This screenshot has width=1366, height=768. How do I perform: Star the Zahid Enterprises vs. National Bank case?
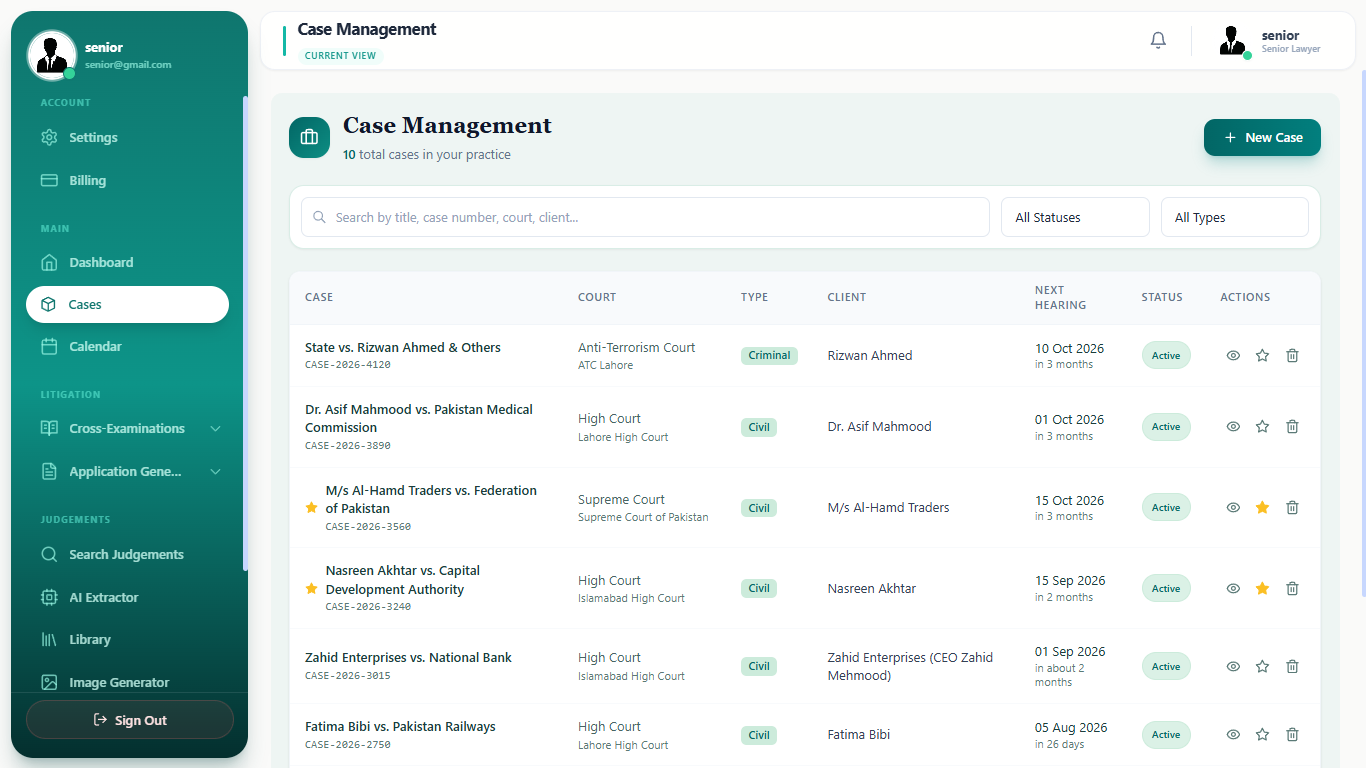[1262, 666]
